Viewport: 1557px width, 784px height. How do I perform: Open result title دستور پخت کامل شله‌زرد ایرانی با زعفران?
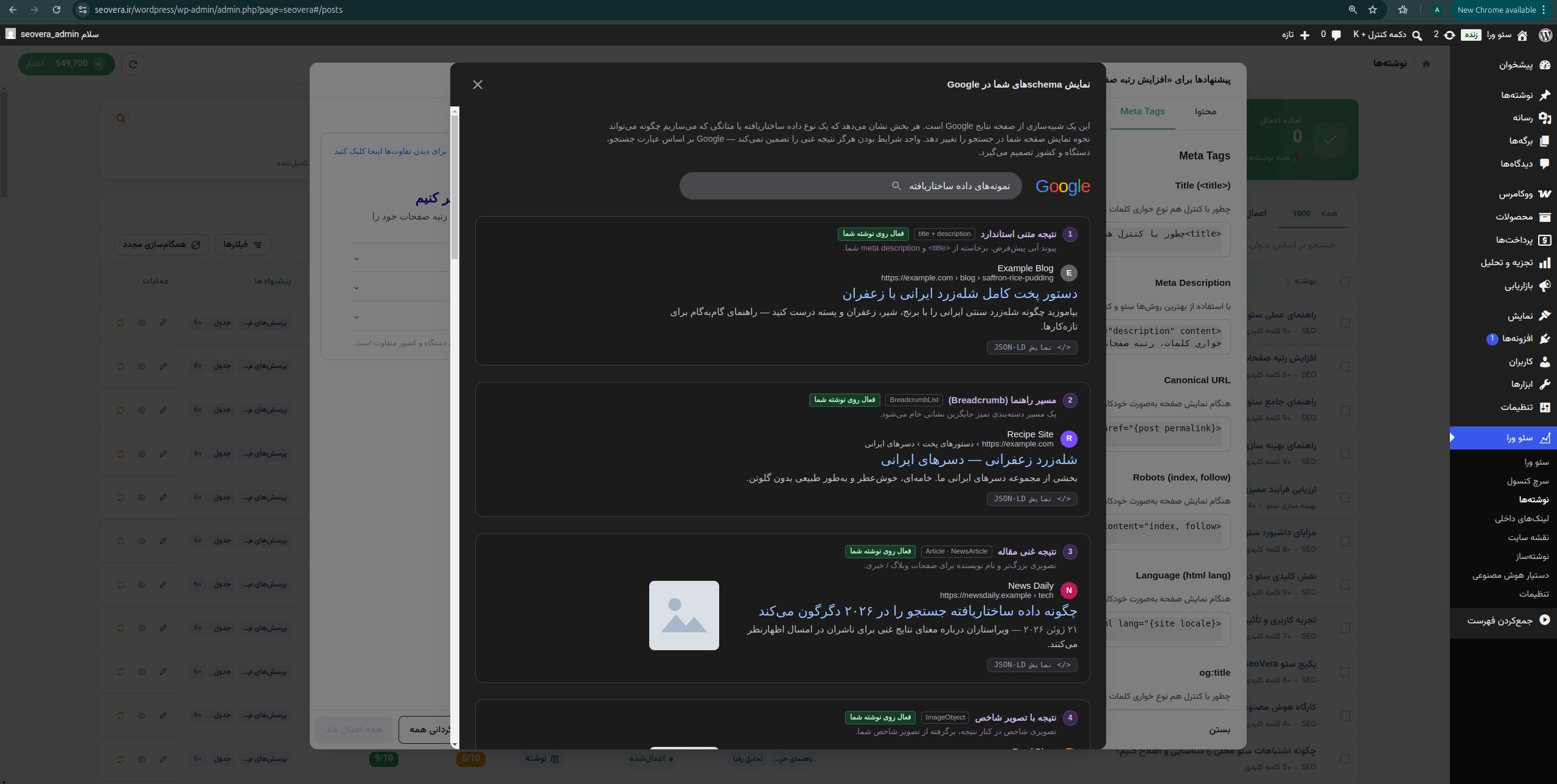point(960,294)
